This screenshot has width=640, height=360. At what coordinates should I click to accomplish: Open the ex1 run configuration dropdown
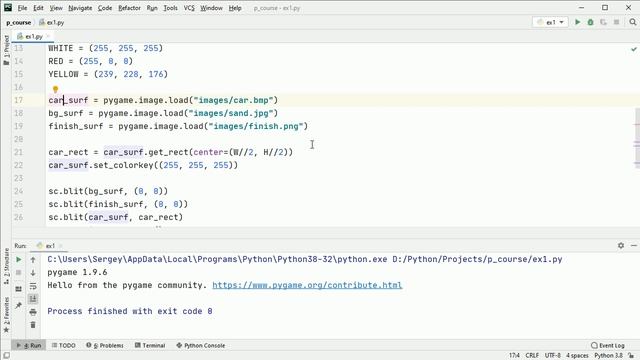(x=550, y=22)
